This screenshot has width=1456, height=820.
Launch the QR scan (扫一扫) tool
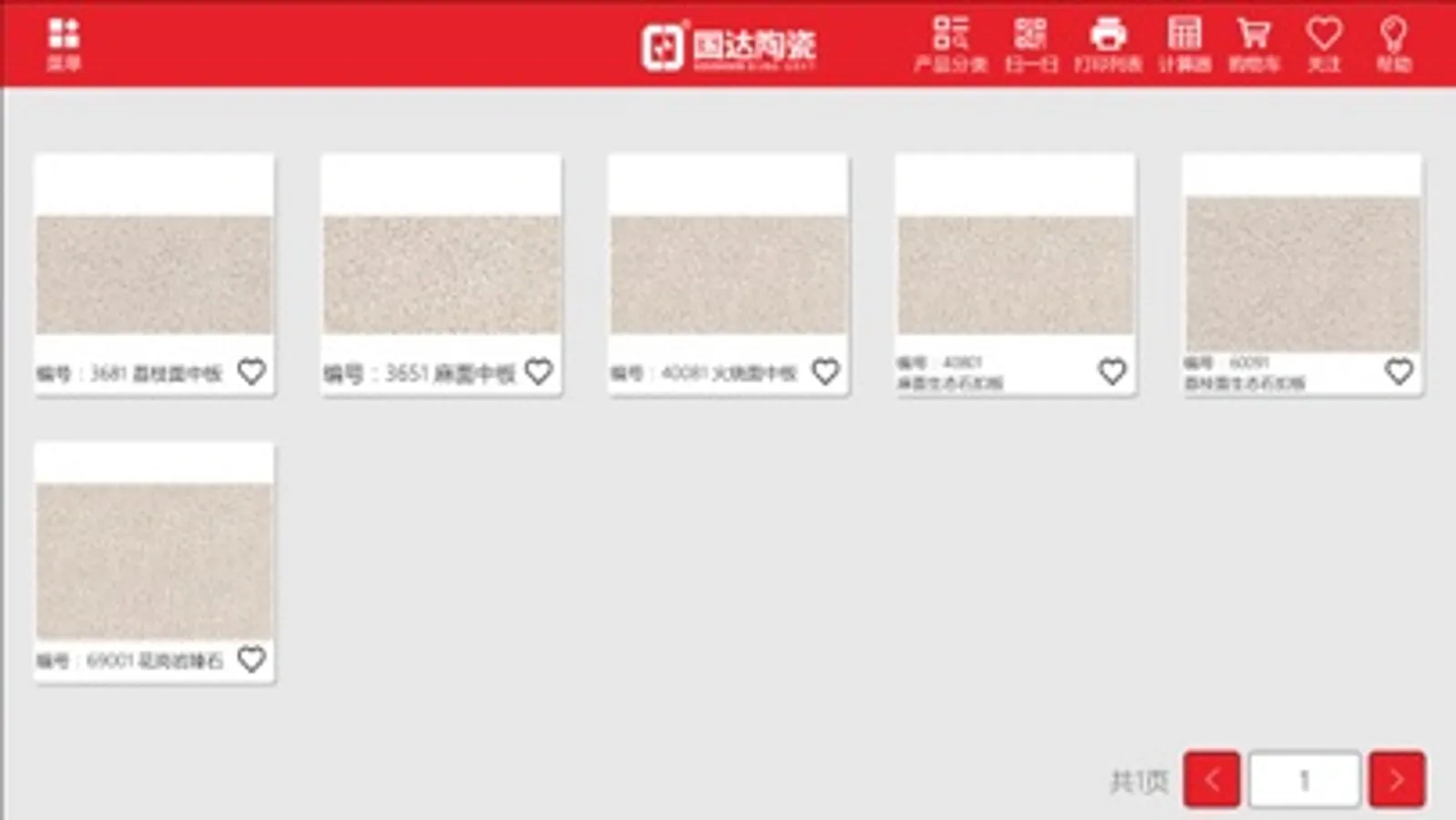click(1031, 44)
